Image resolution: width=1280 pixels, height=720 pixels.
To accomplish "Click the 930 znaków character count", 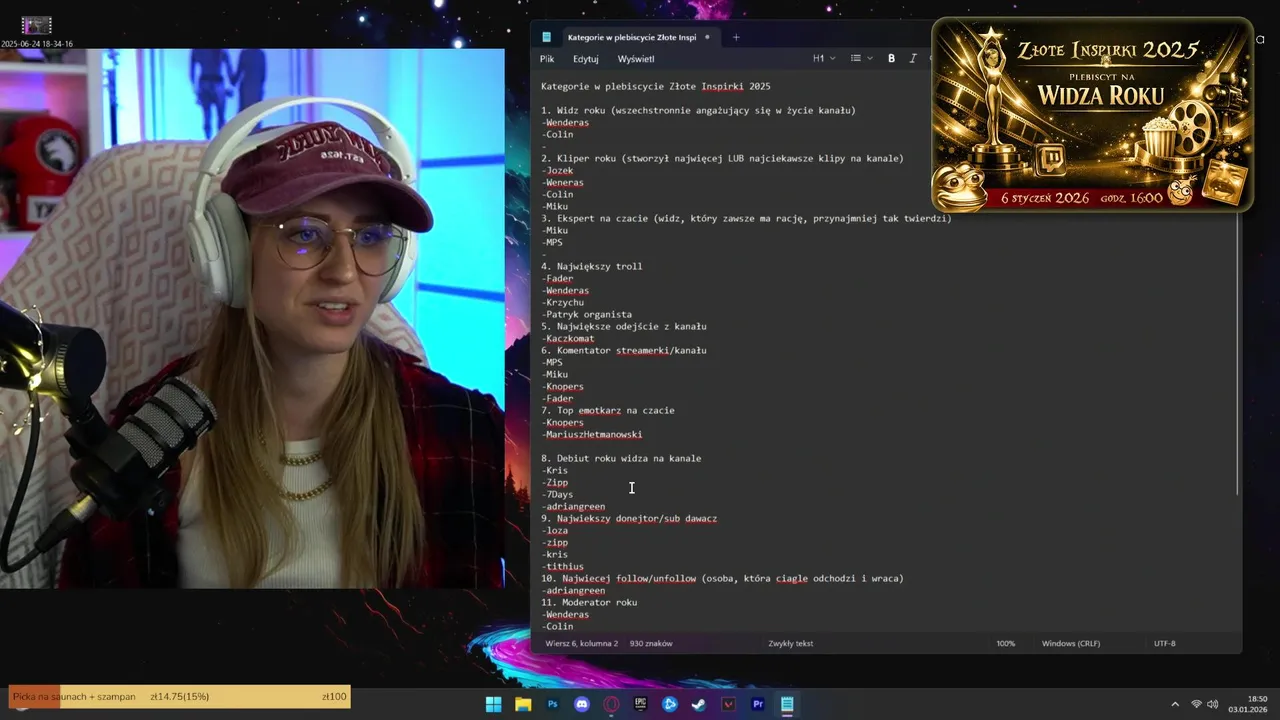I will coord(651,643).
